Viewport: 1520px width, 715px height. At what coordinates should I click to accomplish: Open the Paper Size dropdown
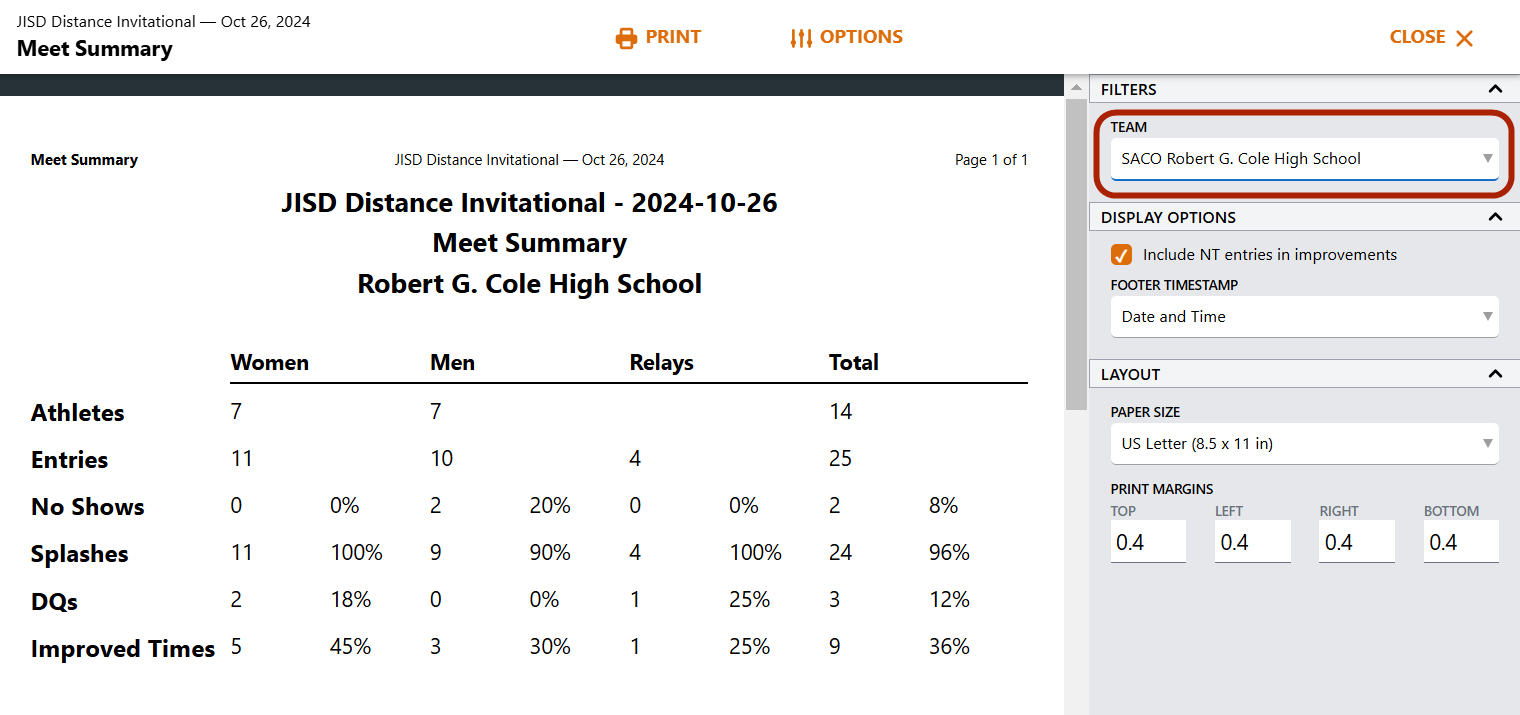pyautogui.click(x=1304, y=443)
